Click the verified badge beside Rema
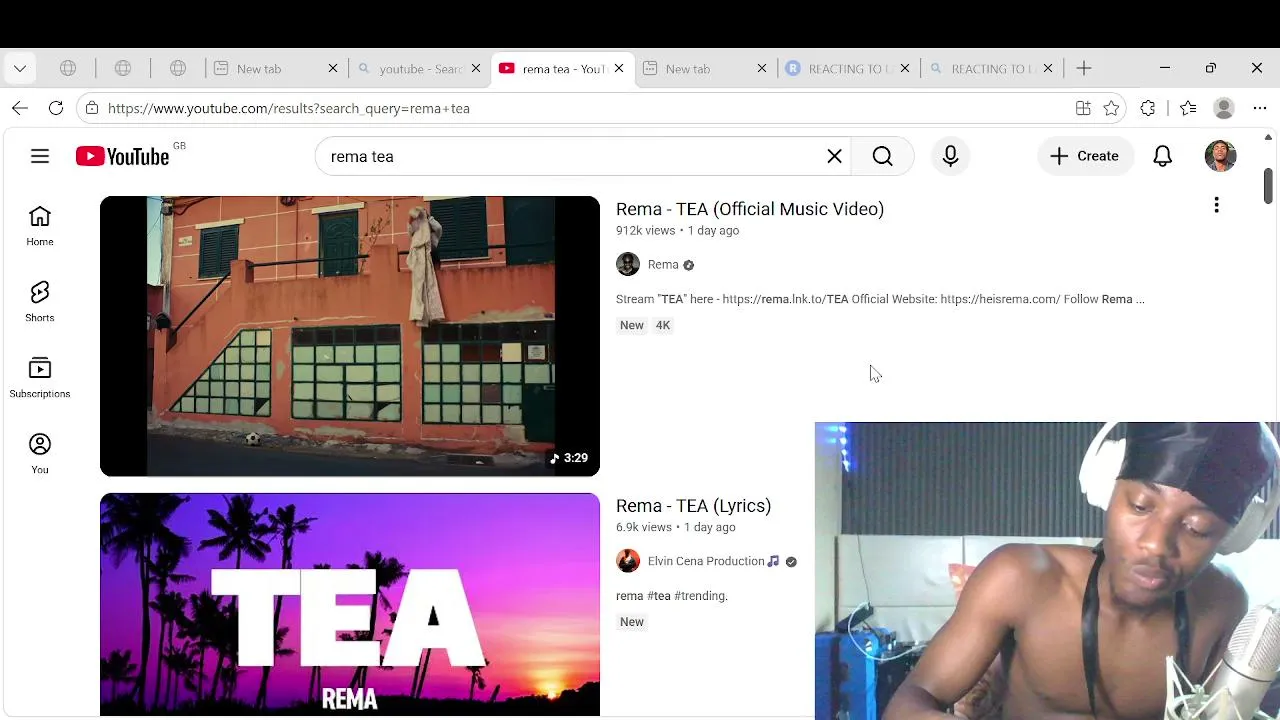This screenshot has height=720, width=1280. [x=688, y=265]
